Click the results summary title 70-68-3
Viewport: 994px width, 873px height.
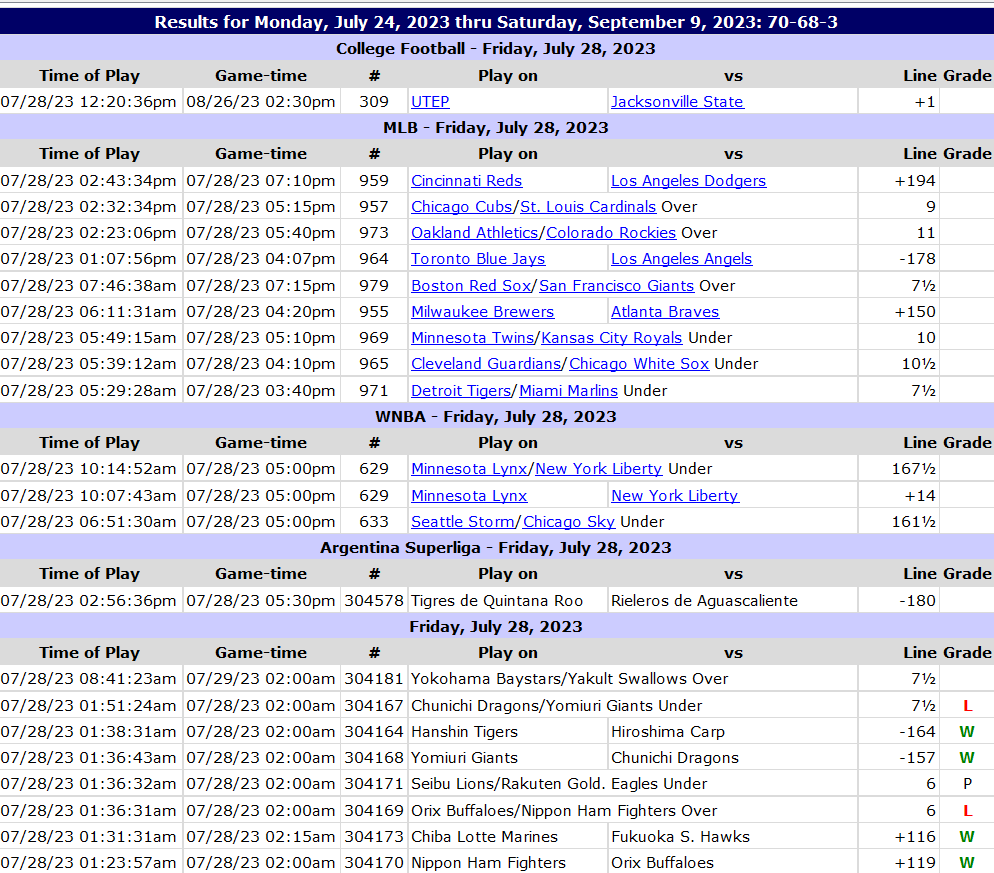pos(496,22)
